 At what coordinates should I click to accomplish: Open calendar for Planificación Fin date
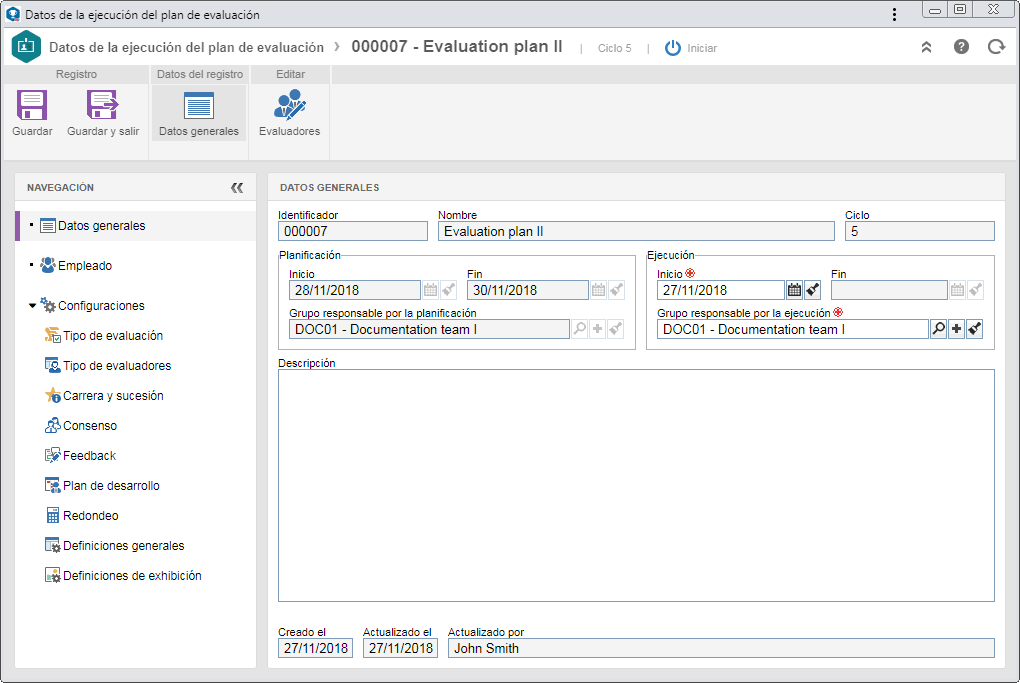click(598, 290)
